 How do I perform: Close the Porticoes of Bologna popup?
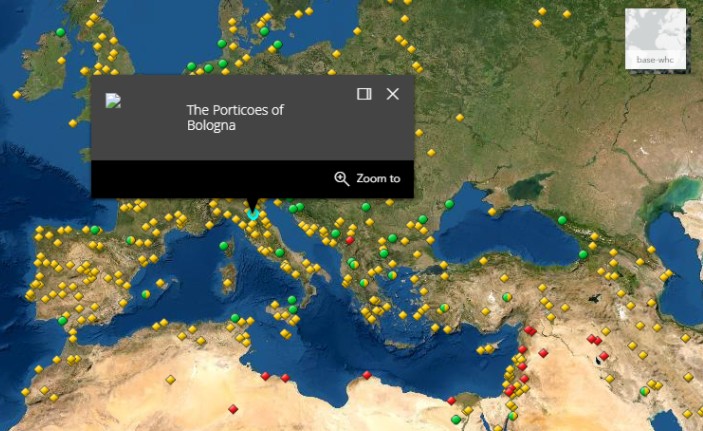pos(393,94)
